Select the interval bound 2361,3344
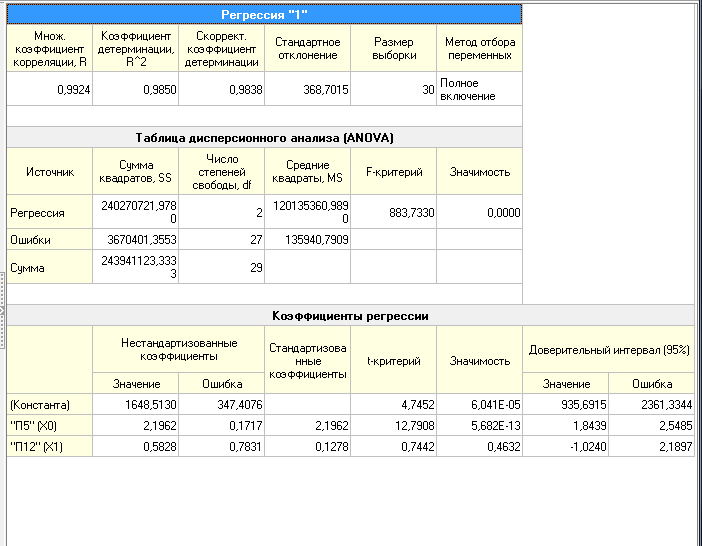This screenshot has width=702, height=546. point(651,405)
